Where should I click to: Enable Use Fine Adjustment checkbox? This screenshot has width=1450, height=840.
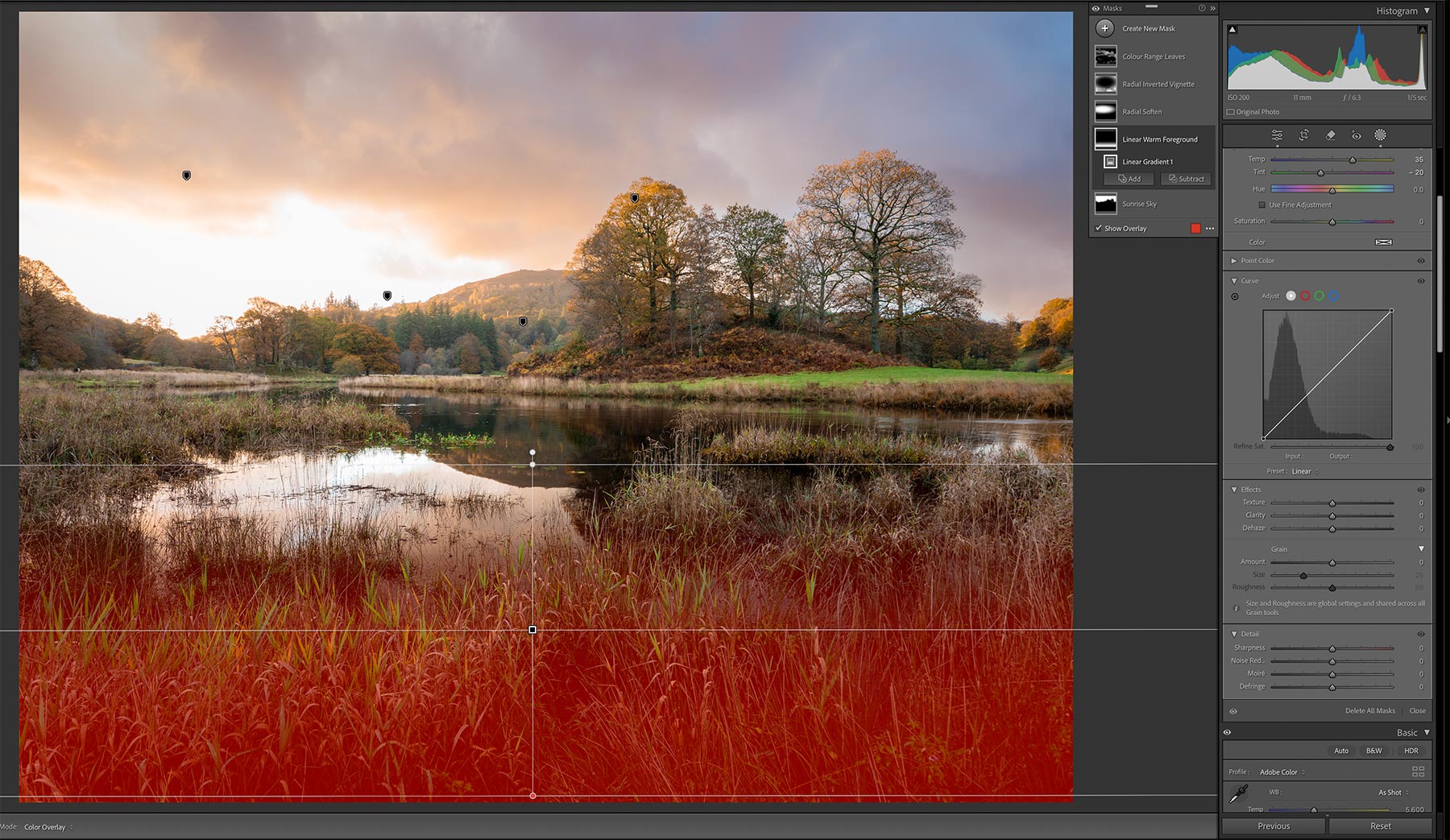pyautogui.click(x=1262, y=205)
